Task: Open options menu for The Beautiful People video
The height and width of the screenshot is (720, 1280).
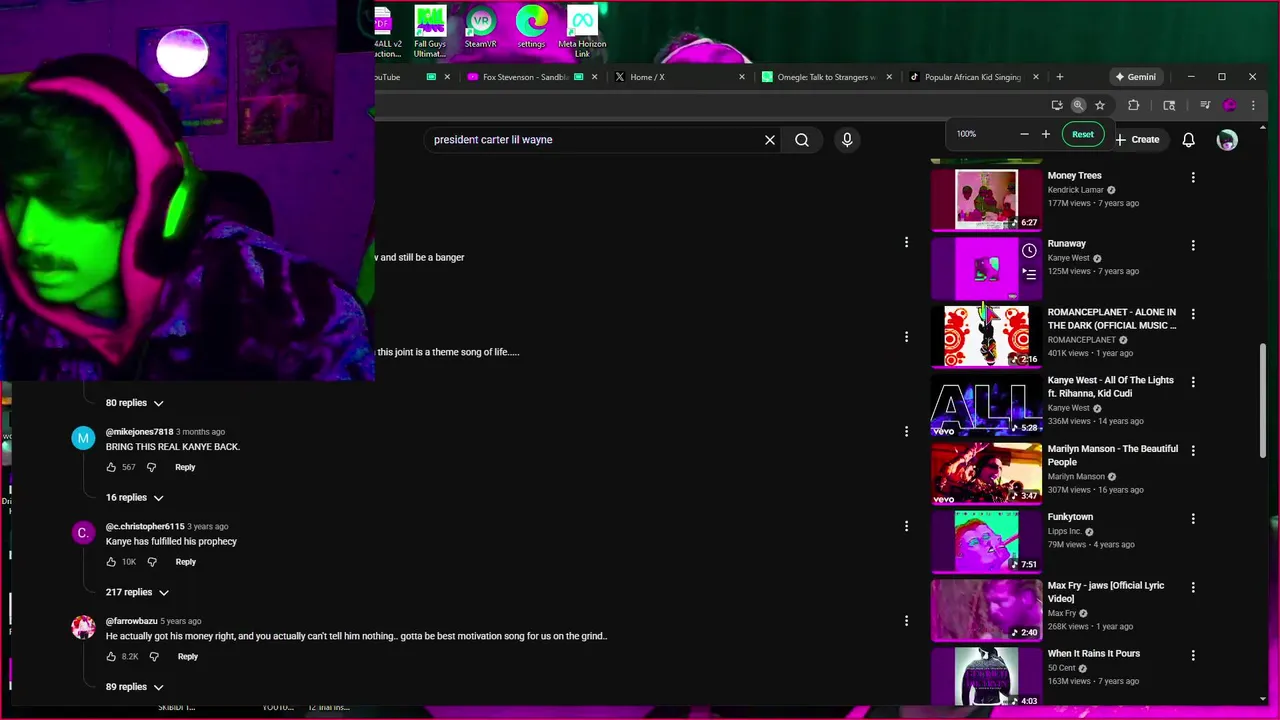Action: pos(1193,450)
